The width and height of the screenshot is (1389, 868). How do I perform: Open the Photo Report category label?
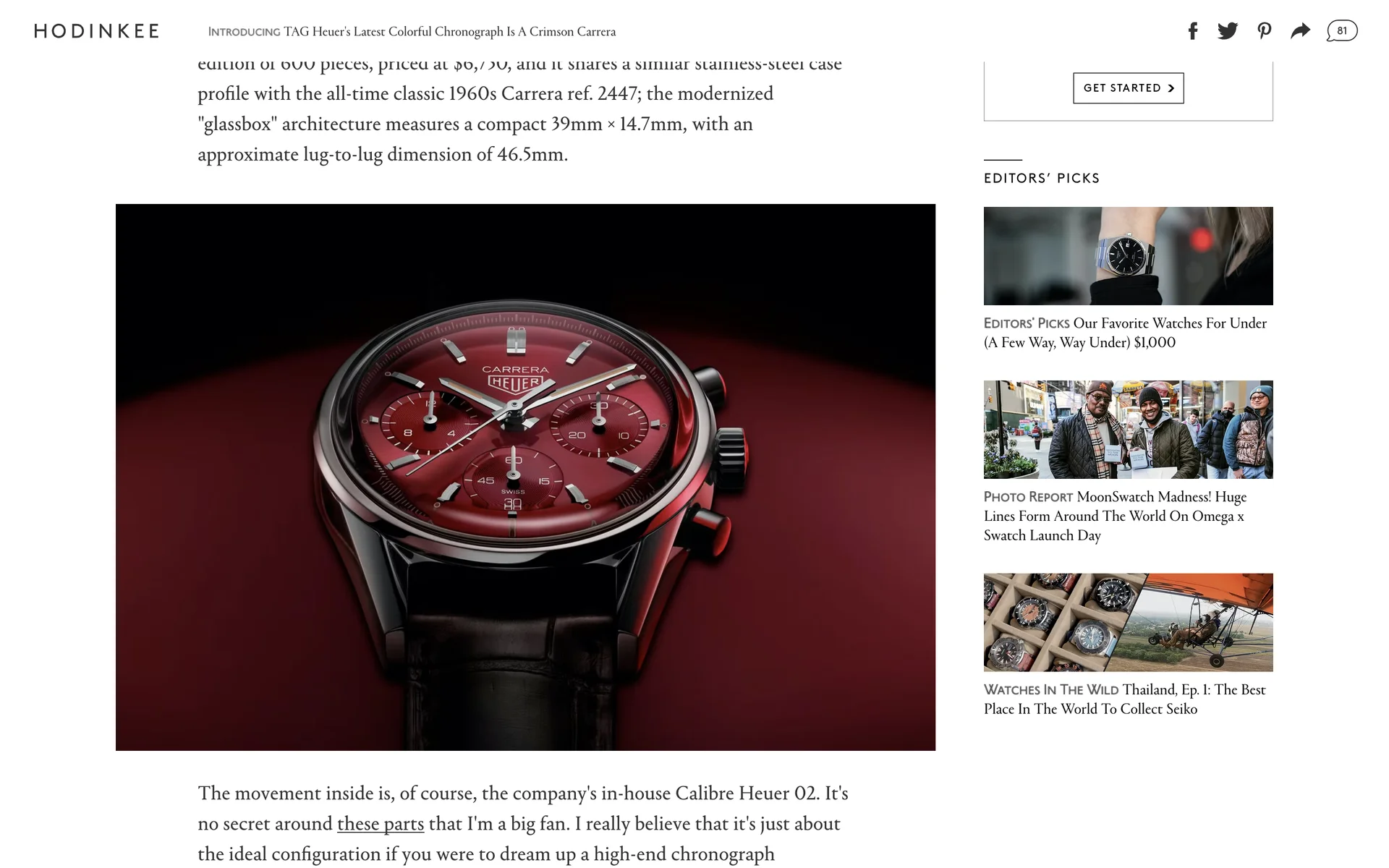1028,497
